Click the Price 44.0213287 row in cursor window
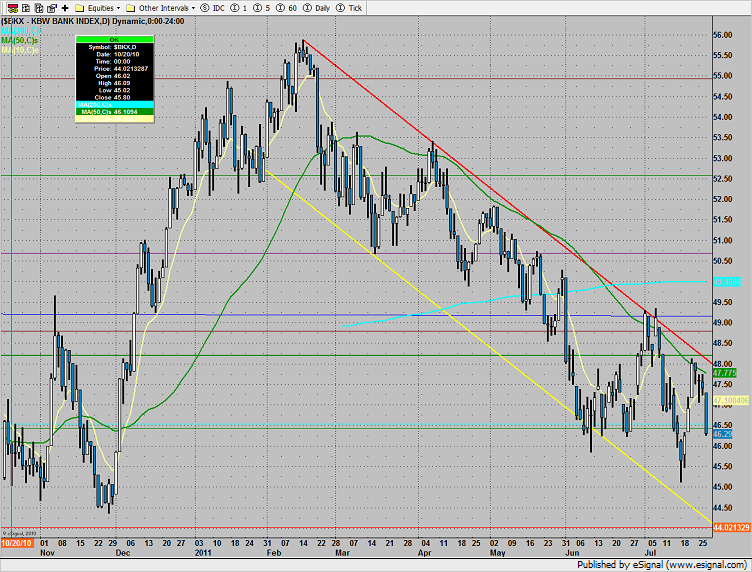The height and width of the screenshot is (572, 752). click(115, 69)
